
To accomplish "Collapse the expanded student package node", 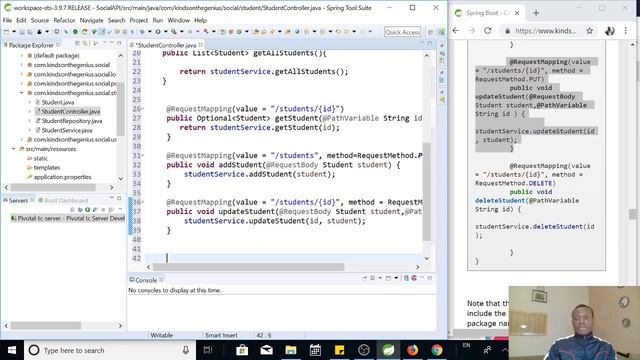I will click(22, 93).
